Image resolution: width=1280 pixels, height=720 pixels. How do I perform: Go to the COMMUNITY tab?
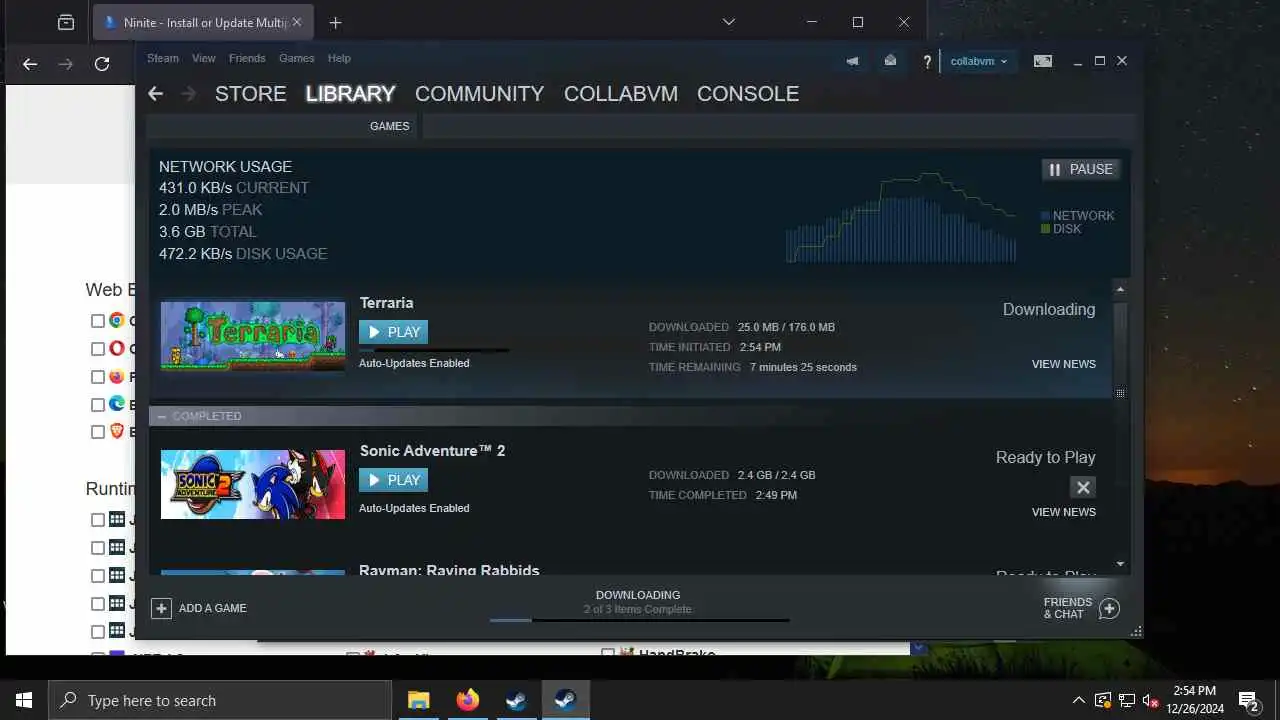479,93
